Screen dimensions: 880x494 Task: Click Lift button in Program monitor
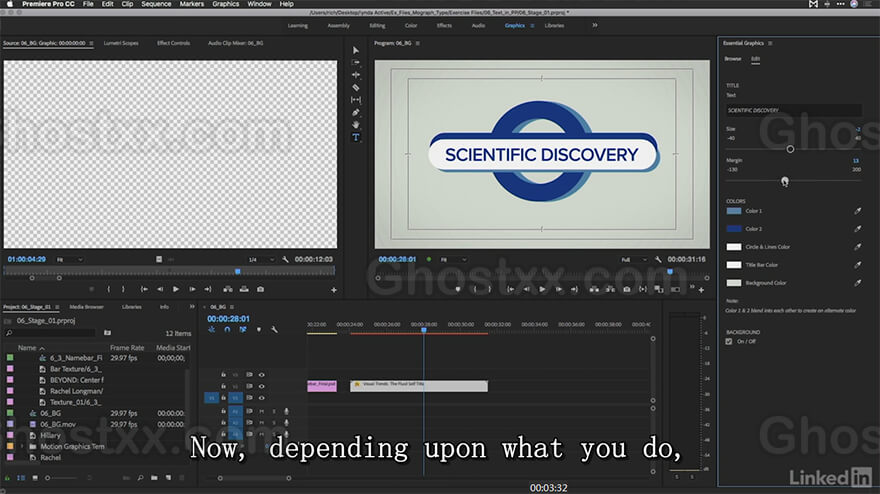[x=594, y=289]
